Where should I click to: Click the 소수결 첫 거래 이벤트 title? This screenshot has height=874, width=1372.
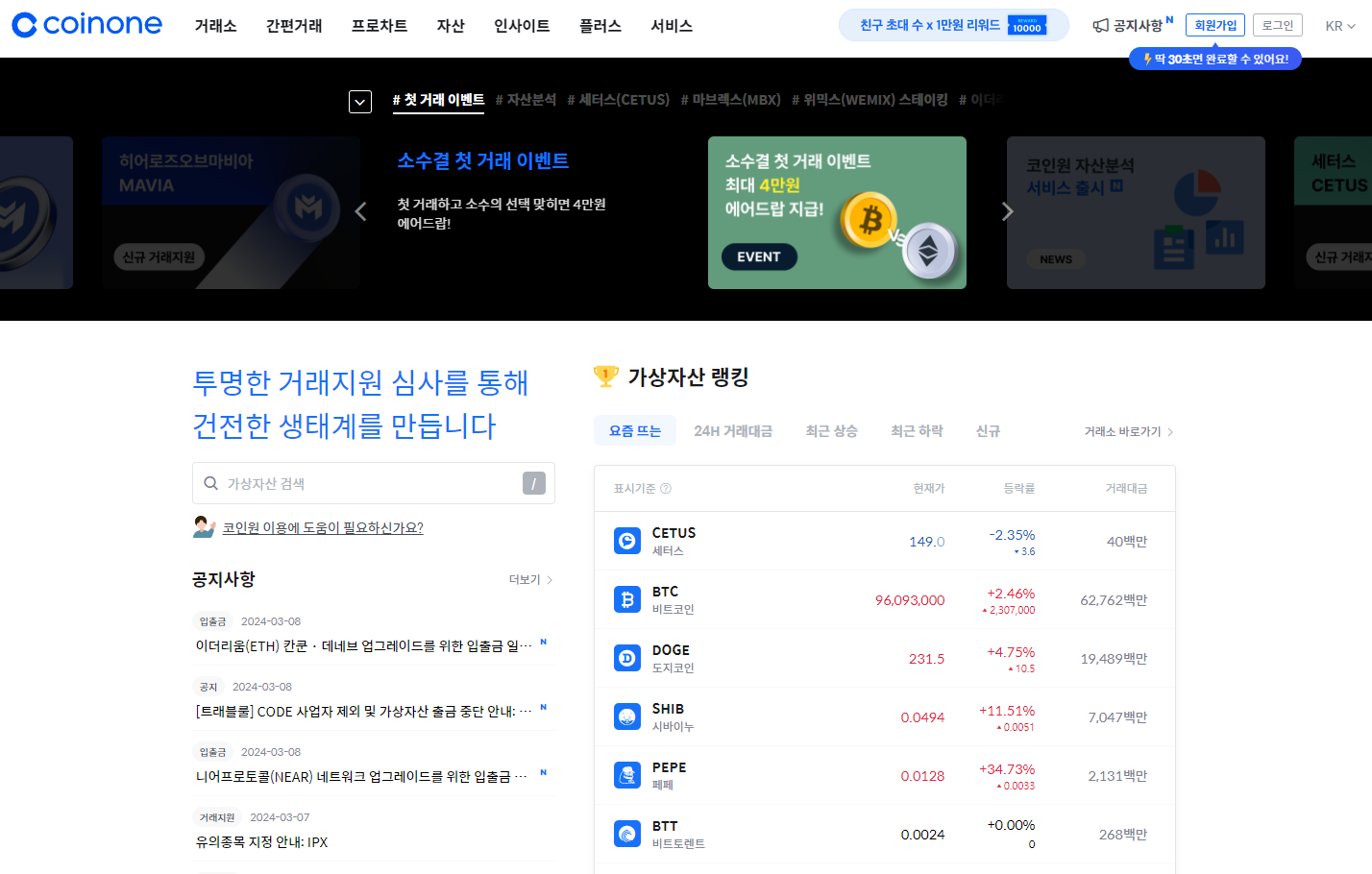pos(483,160)
